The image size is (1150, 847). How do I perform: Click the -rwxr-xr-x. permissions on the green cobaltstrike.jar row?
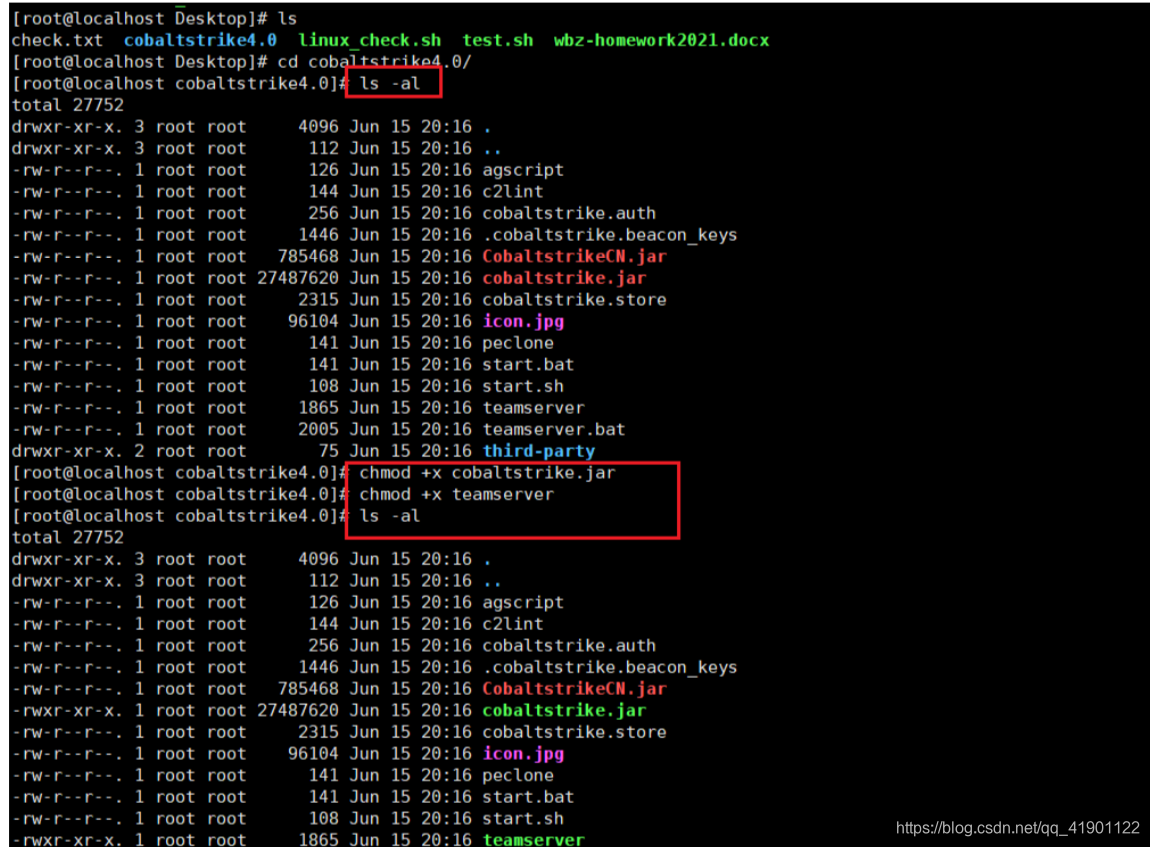click(x=67, y=710)
